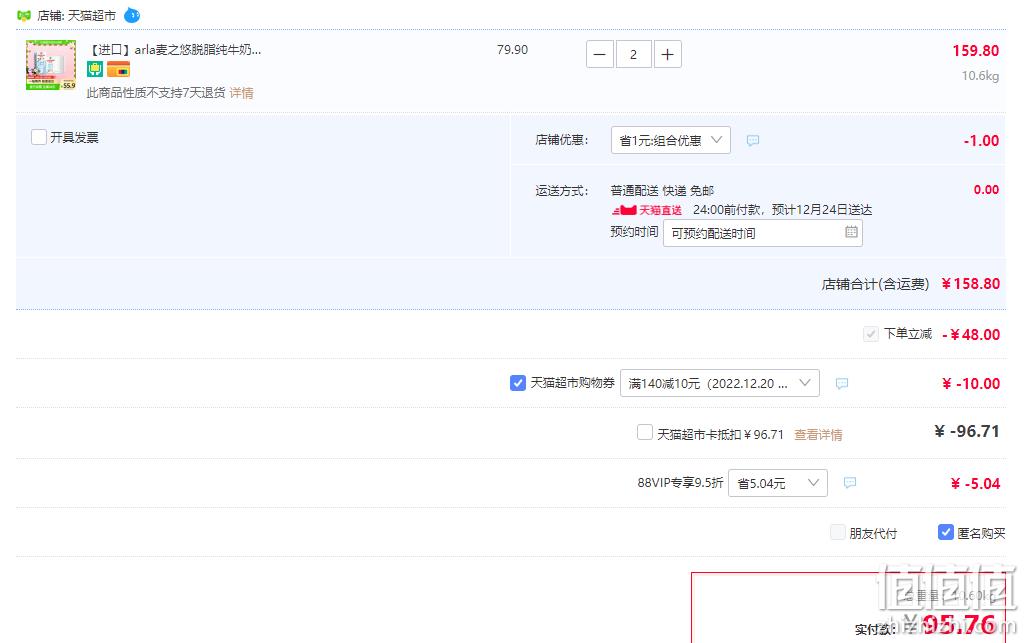Click the -¥48.00 order reduction amount
The image size is (1026, 643).
pos(971,334)
